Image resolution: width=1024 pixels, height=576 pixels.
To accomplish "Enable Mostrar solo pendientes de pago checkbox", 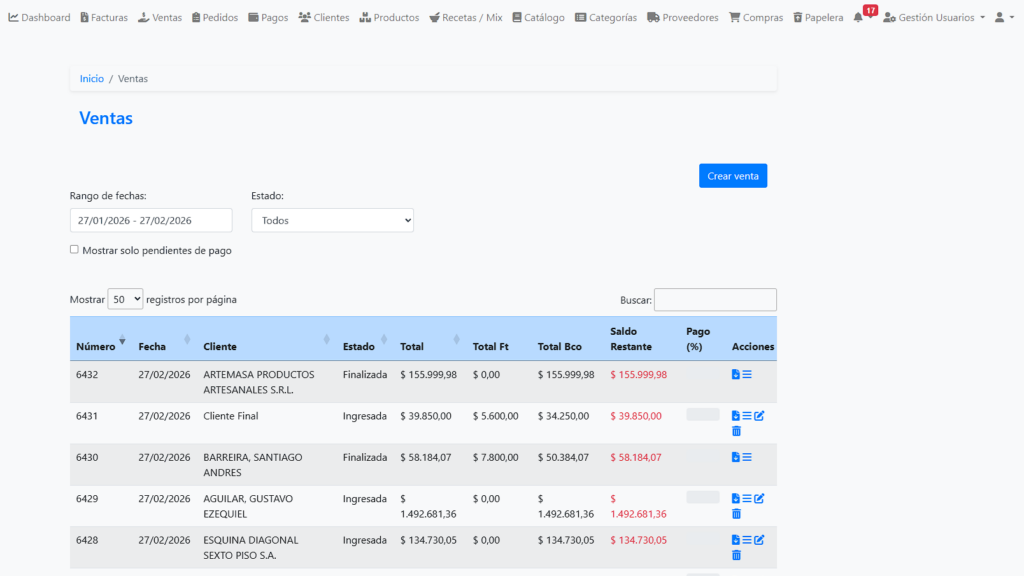I will point(74,250).
